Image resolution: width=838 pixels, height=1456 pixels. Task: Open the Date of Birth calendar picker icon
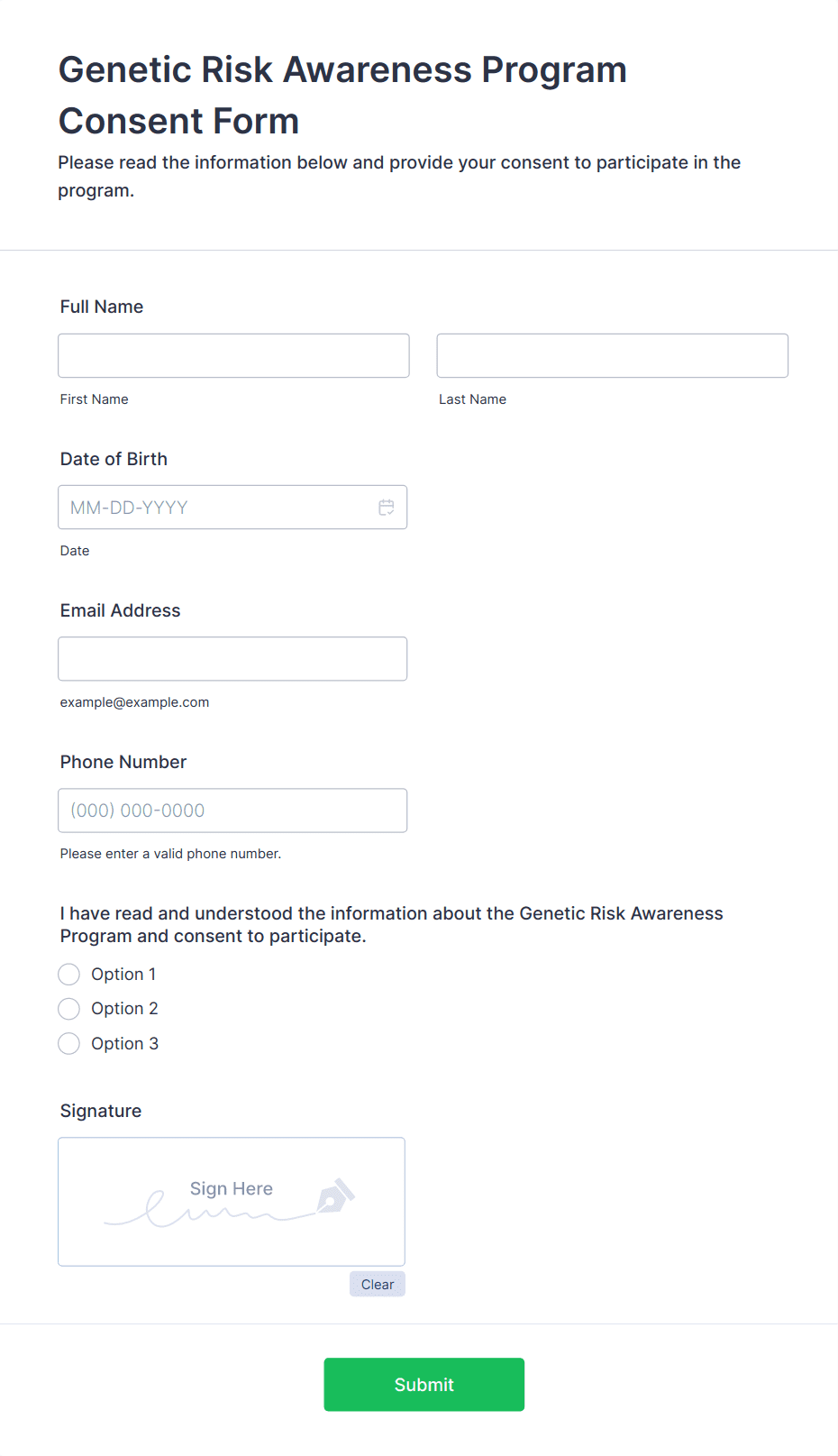coord(387,508)
